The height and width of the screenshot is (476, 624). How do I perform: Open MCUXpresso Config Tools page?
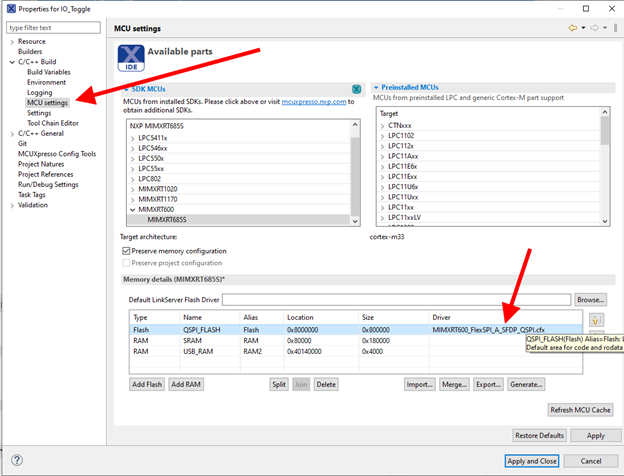coord(57,154)
